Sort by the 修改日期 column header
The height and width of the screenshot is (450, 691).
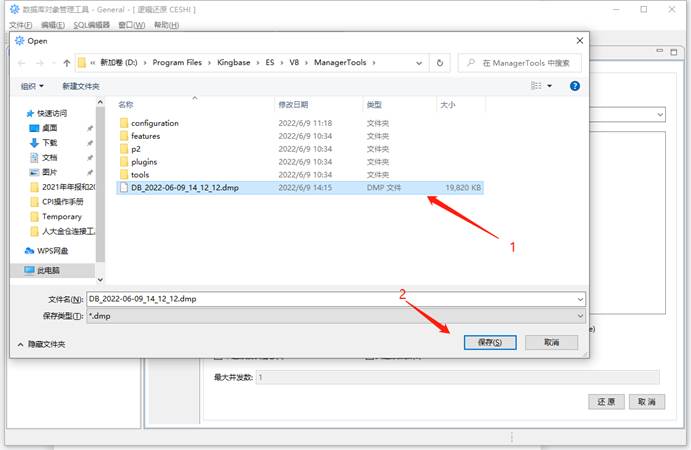(x=293, y=104)
